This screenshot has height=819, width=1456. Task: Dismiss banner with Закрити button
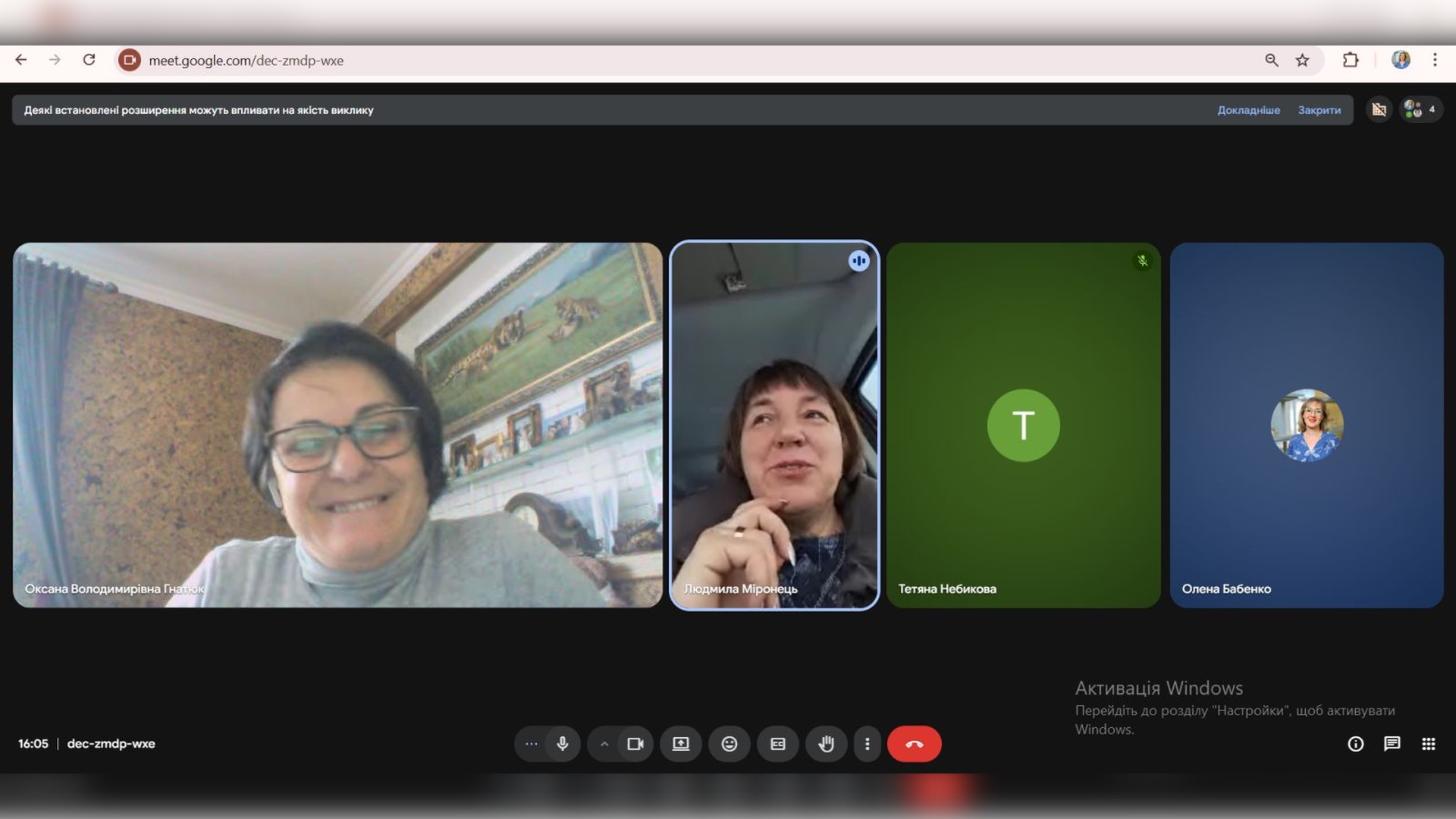[x=1319, y=110]
